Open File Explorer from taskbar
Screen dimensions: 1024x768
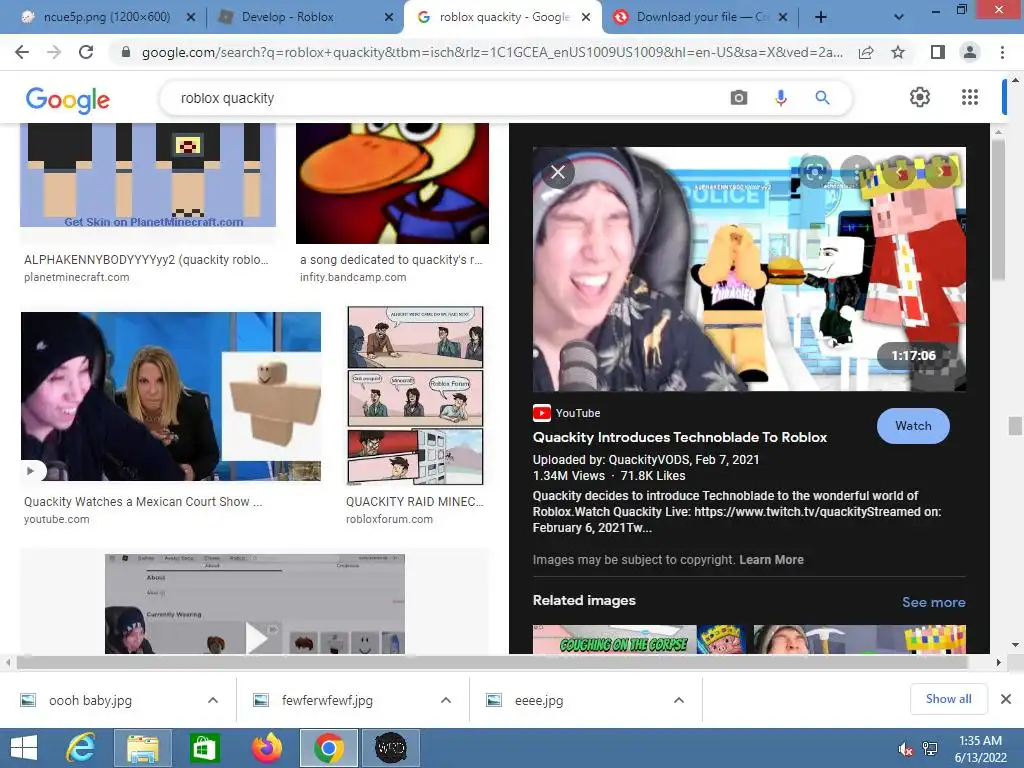tap(142, 748)
